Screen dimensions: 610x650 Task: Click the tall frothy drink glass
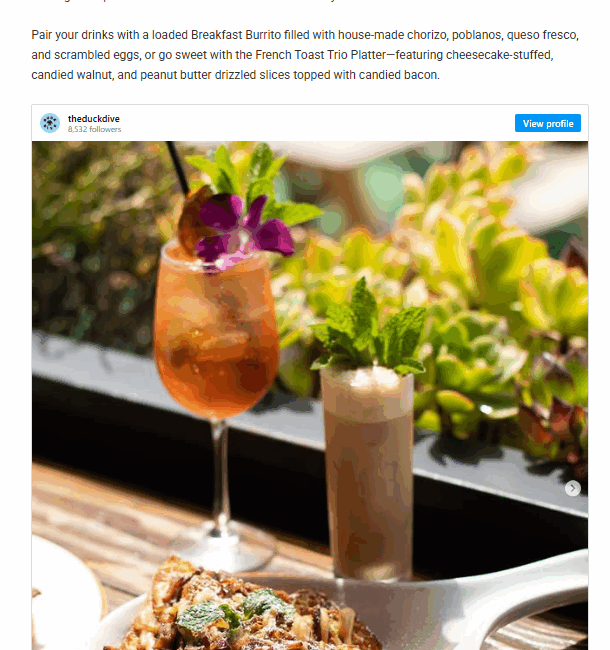point(368,473)
